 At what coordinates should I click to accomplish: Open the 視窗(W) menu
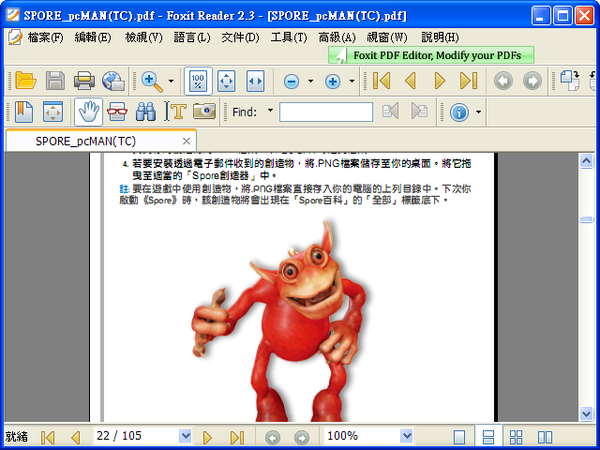387,37
